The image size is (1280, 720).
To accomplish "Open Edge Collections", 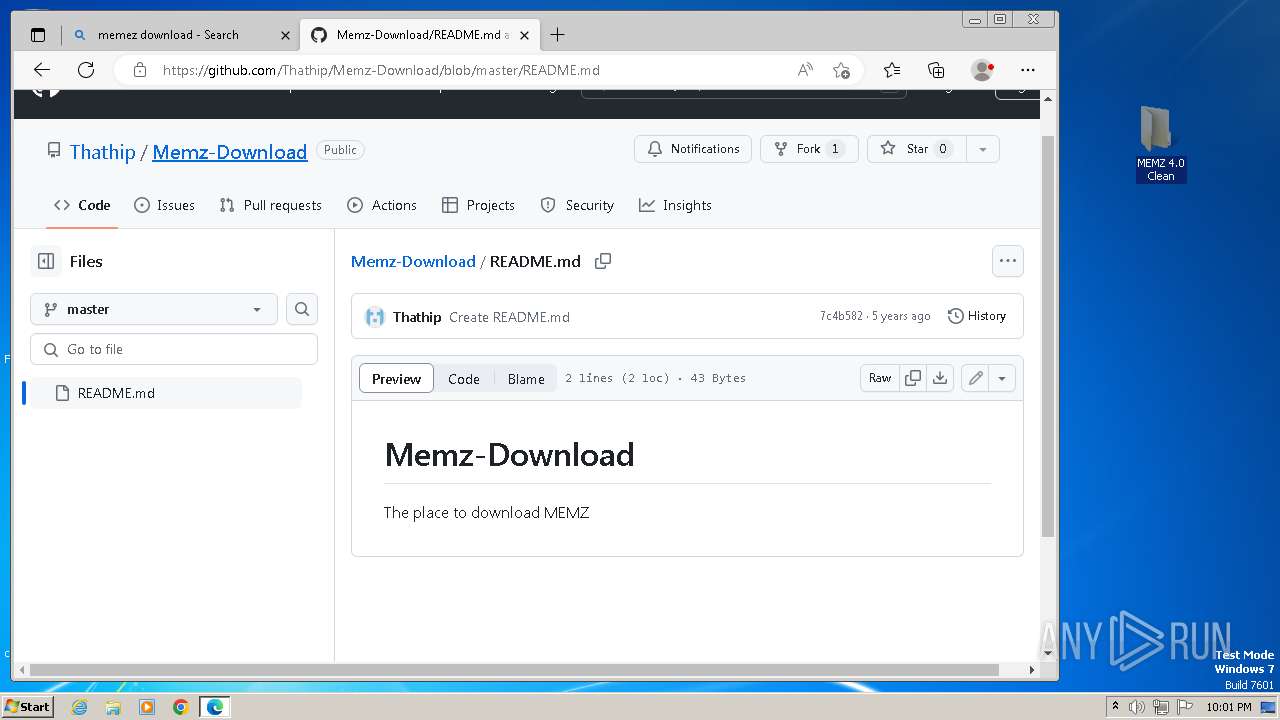I will [x=936, y=70].
